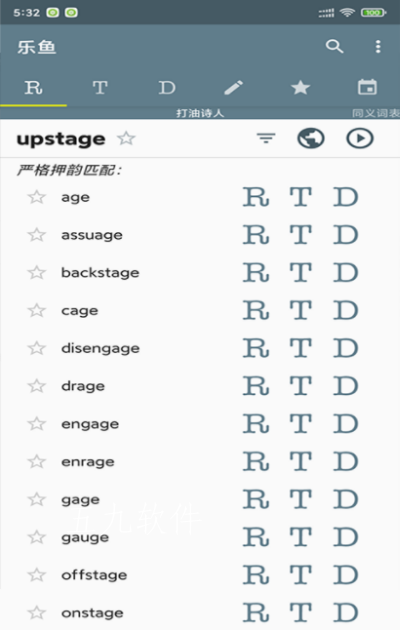Open the calendar tab
Screen dimensions: 400x630
pos(367,87)
